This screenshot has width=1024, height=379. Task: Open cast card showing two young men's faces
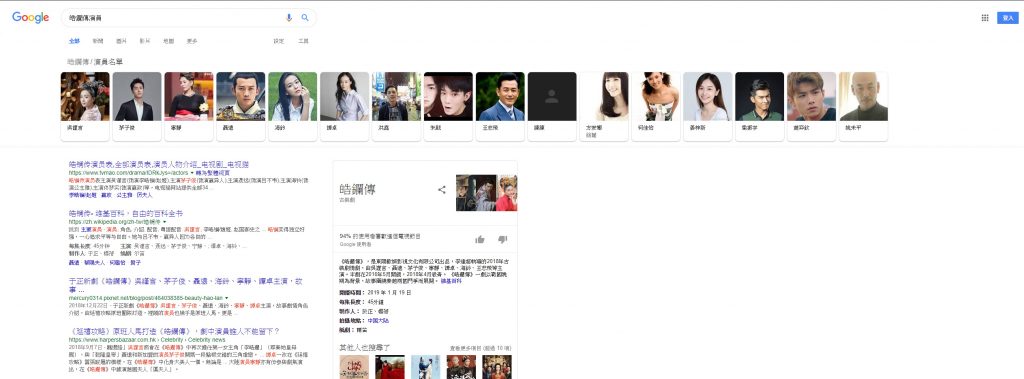click(448, 106)
